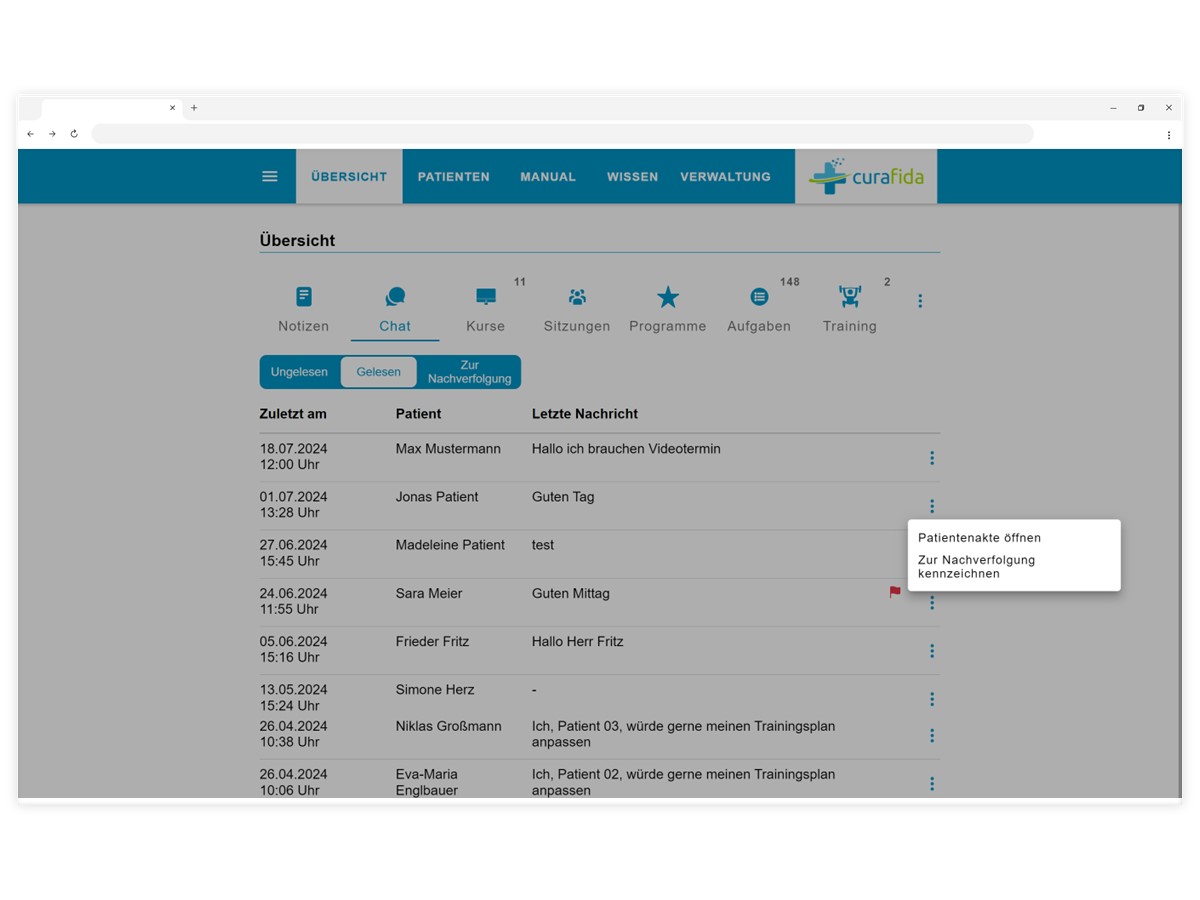1200x900 pixels.
Task: Switch to Zur Nachverfolgung filter
Action: 469,372
